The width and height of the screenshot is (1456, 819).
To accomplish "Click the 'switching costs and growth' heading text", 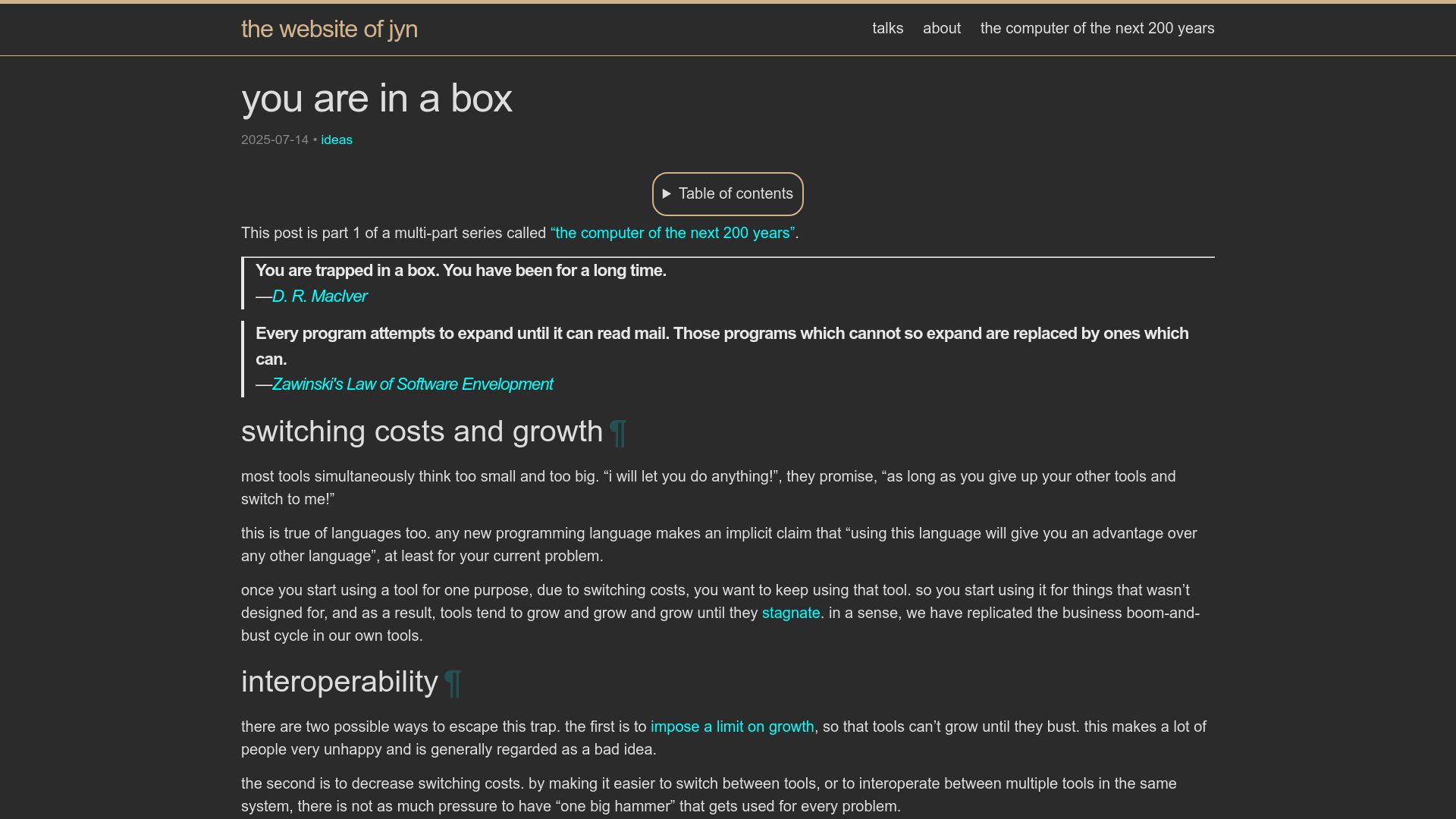I will click(x=422, y=431).
